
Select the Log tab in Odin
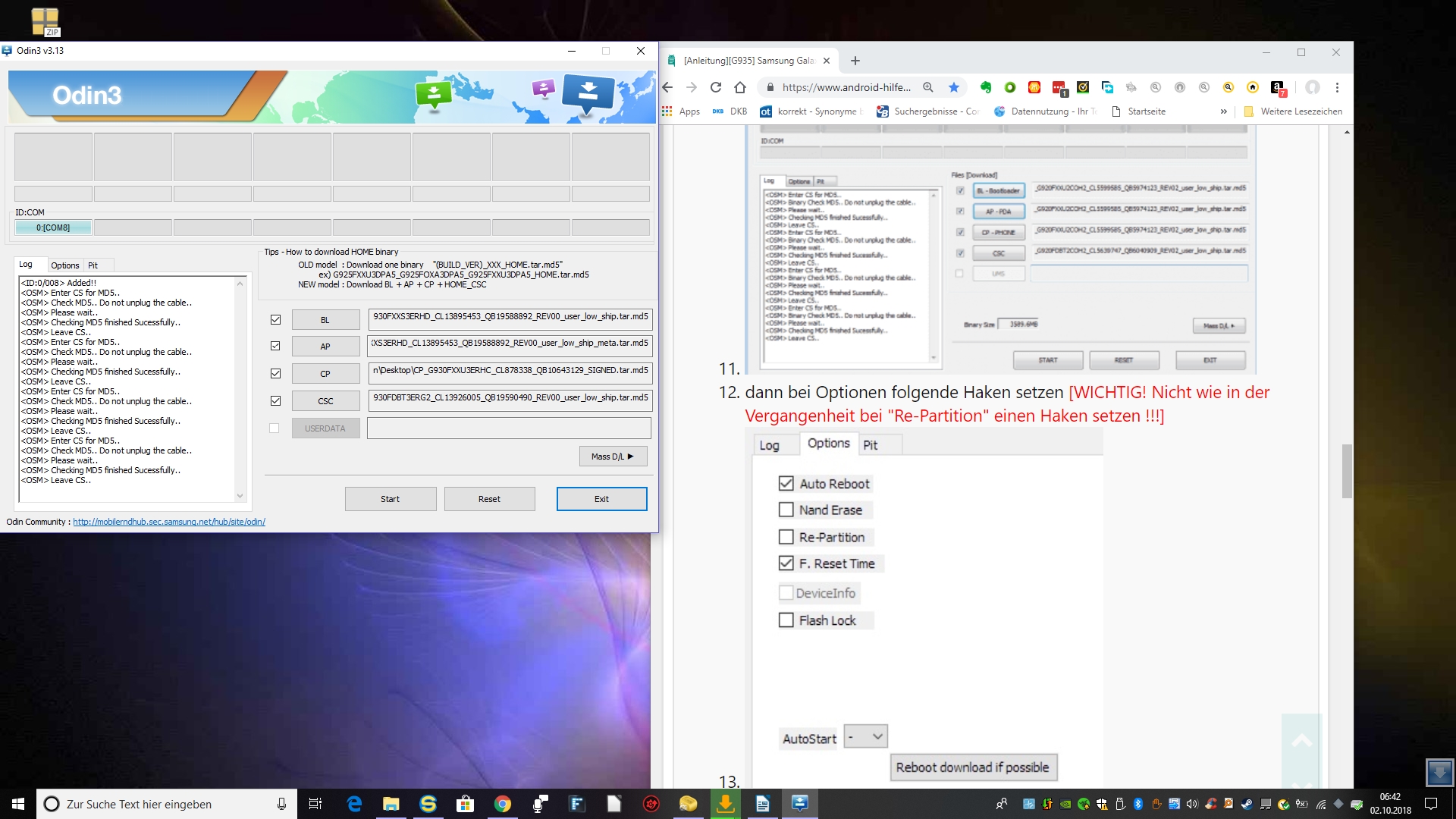tap(26, 265)
